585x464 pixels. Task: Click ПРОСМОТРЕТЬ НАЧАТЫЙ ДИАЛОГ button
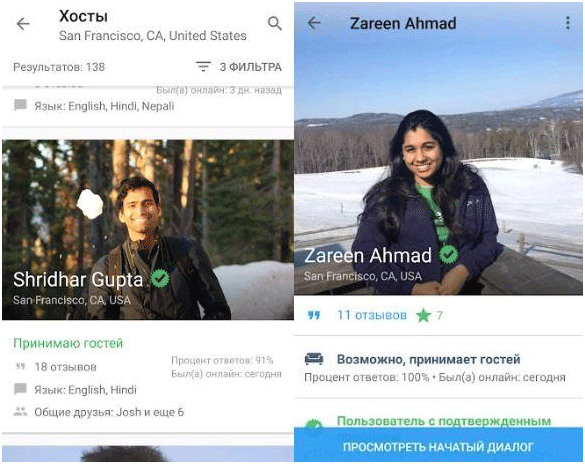(x=438, y=445)
